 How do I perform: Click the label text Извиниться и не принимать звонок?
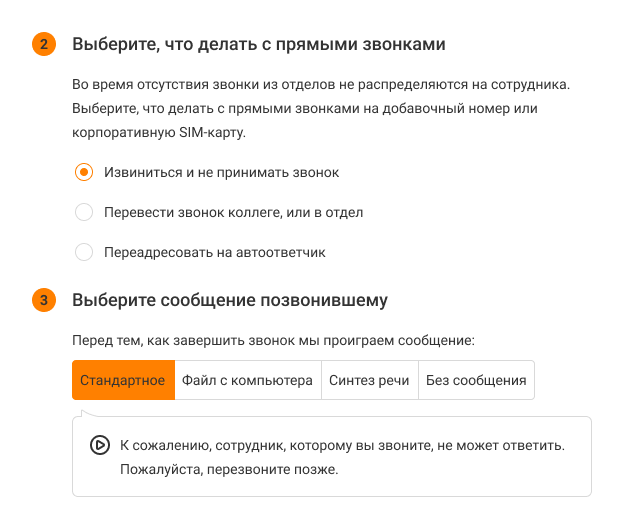point(221,172)
